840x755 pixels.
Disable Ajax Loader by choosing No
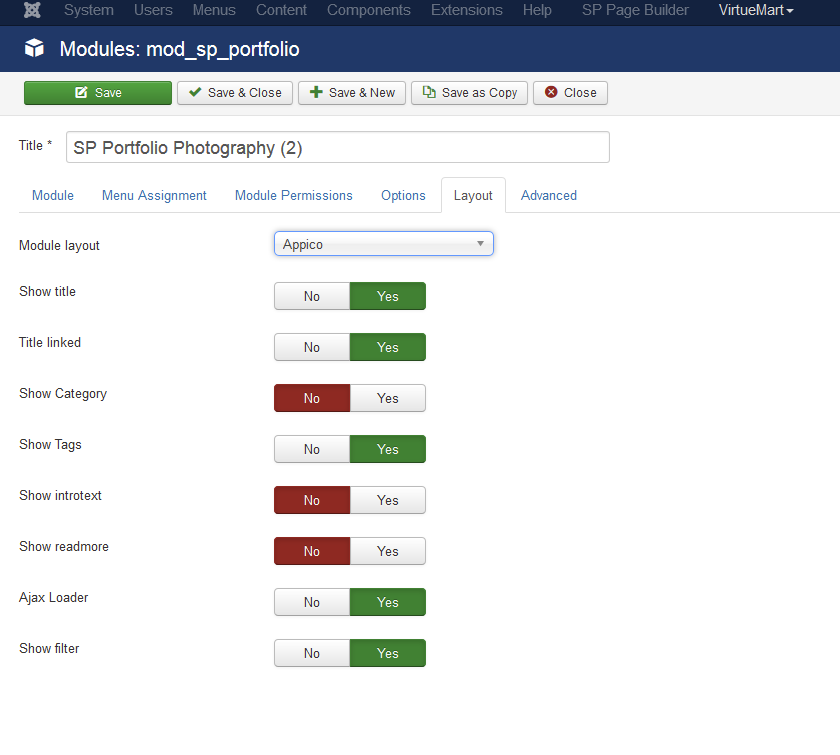[x=312, y=602]
